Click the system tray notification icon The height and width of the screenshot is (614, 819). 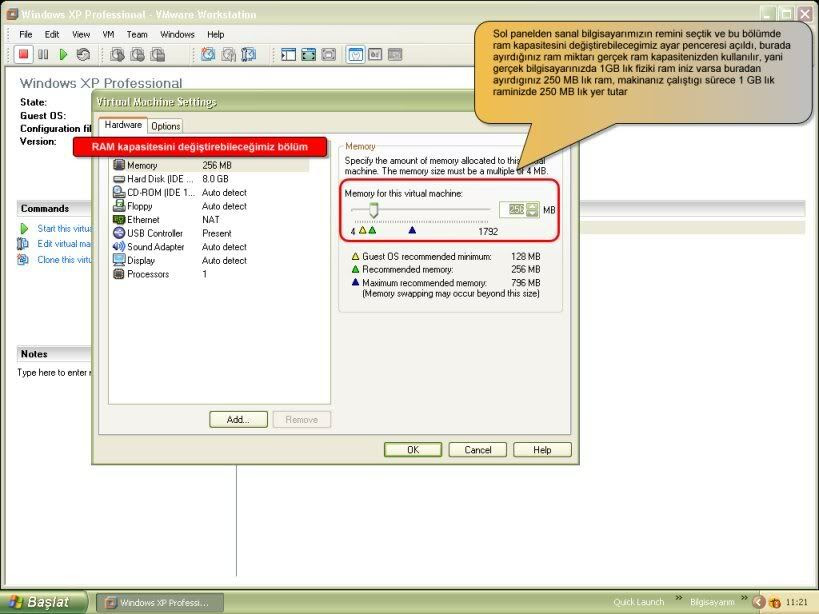pyautogui.click(x=775, y=603)
